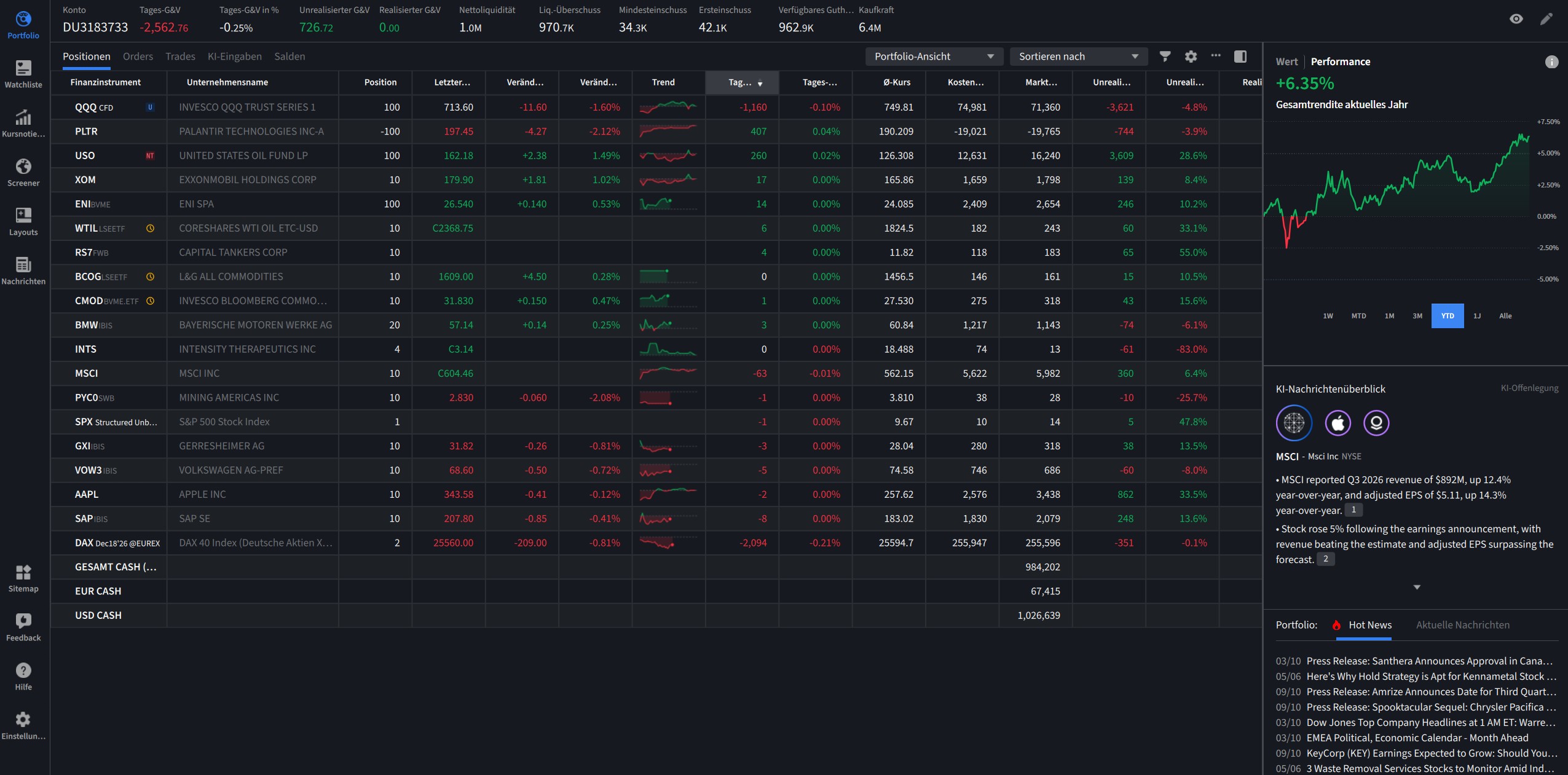Toggle the eye visibility icon for account values

(1516, 19)
